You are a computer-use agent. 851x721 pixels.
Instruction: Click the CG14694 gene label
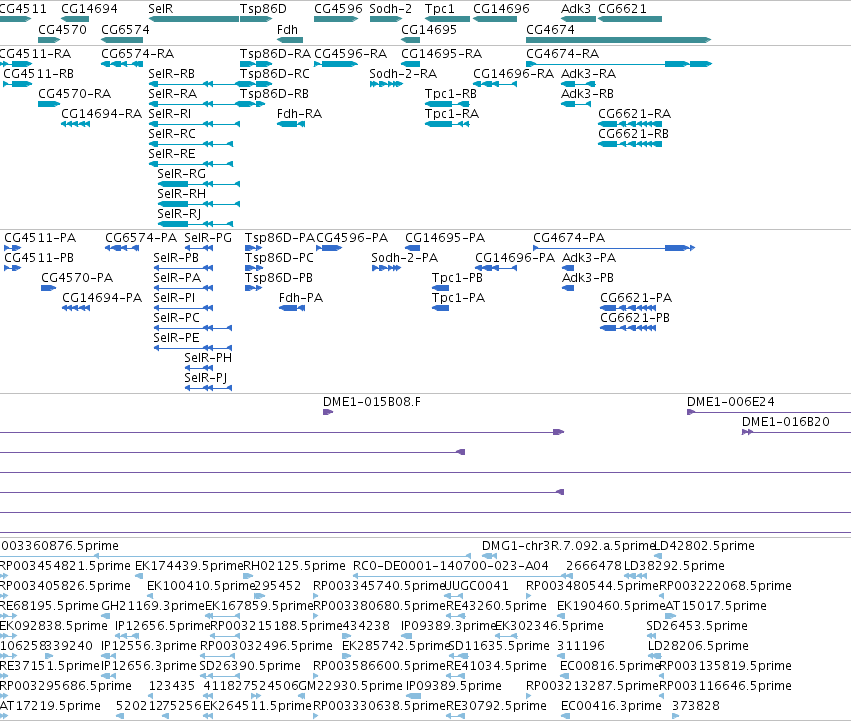click(x=89, y=9)
